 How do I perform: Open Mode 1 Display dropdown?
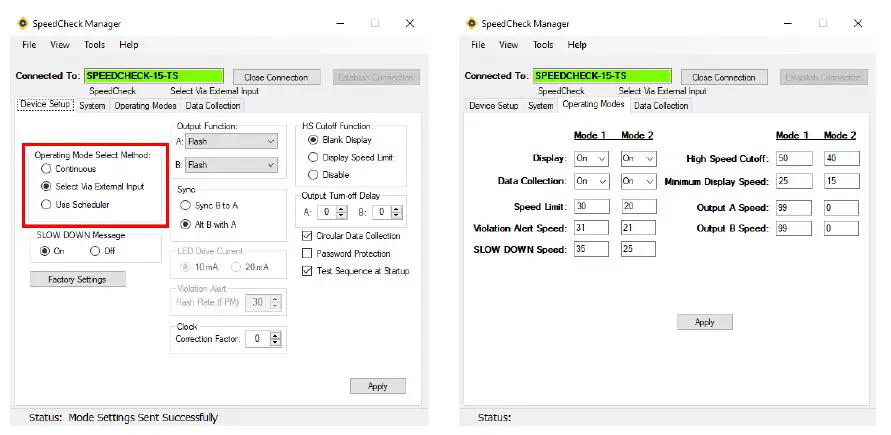pos(592,158)
